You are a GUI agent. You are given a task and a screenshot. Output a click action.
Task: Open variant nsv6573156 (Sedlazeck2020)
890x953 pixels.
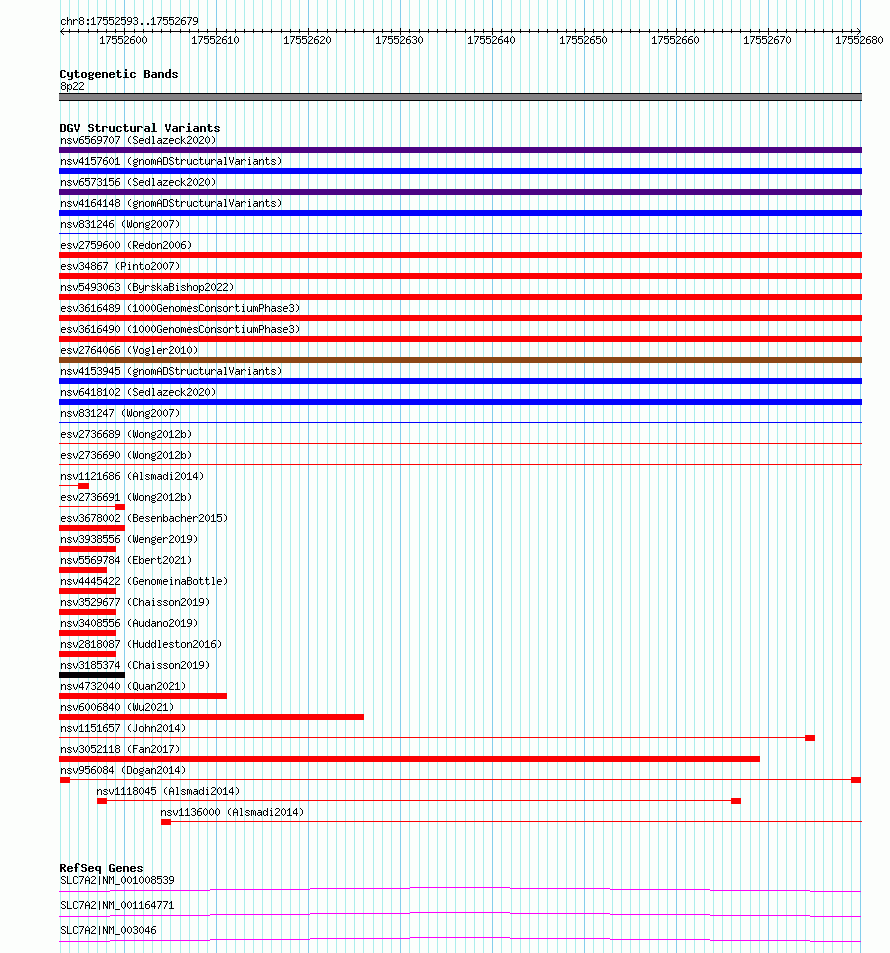click(138, 182)
